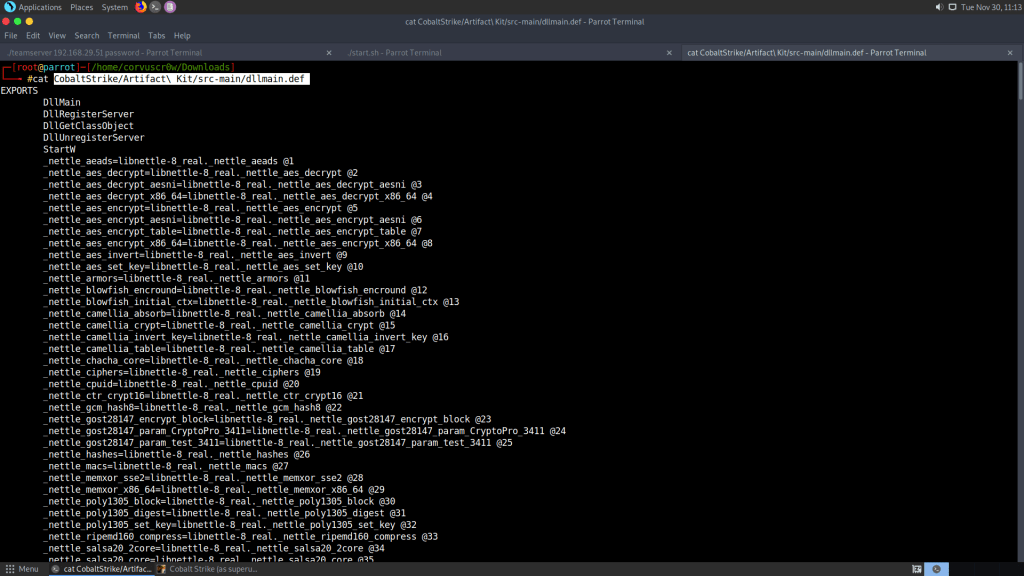This screenshot has width=1024, height=576.
Task: Click the purple notes launcher icon
Action: [x=170, y=7]
